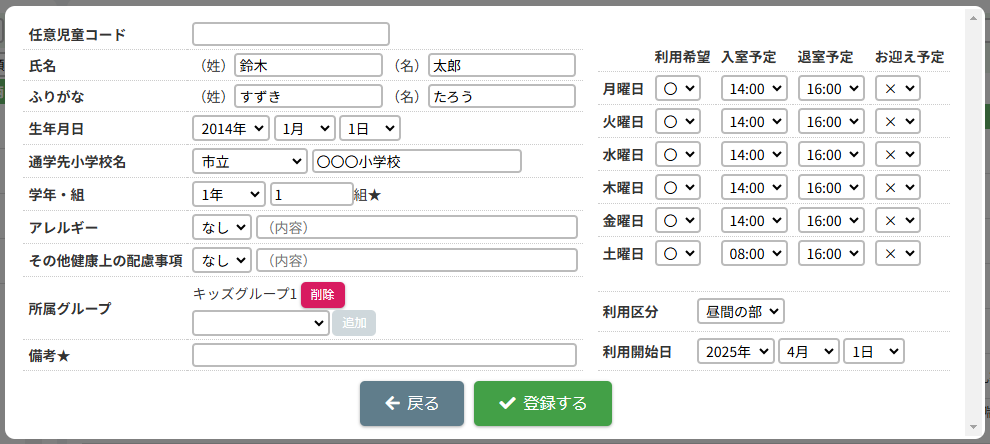
Task: Open the empty 所属グループ selection dropdown
Action: click(x=260, y=322)
